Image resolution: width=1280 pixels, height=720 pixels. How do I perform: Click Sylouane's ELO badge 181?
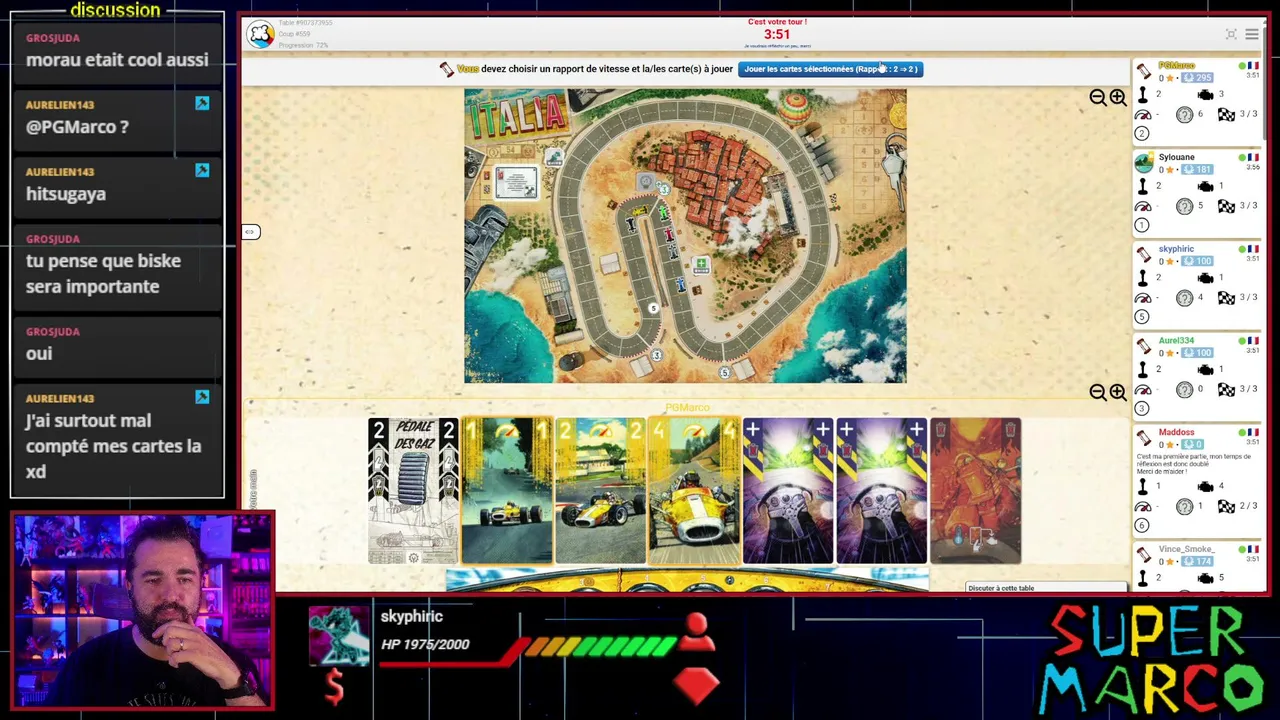point(1196,170)
